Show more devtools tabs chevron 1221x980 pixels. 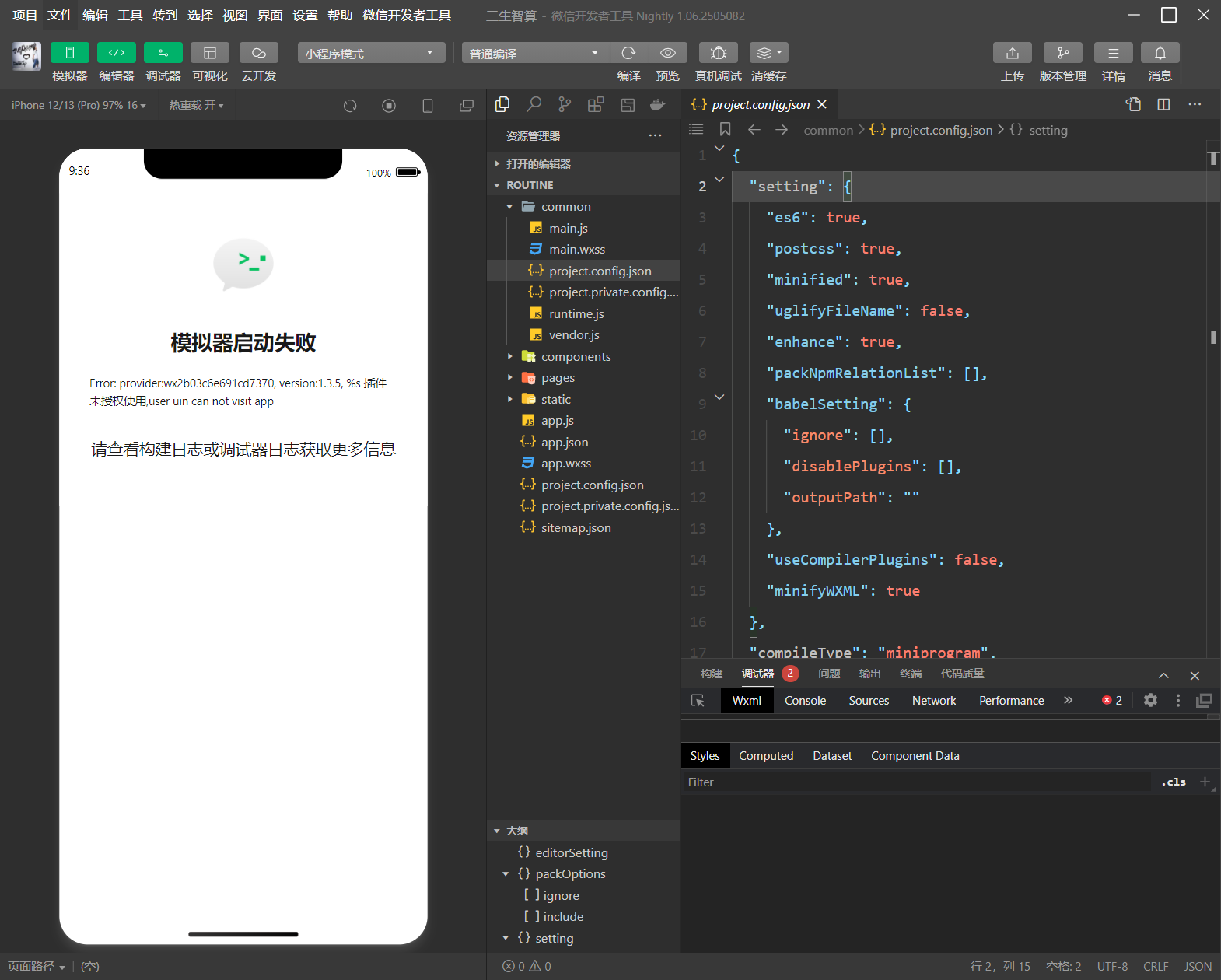(x=1069, y=701)
